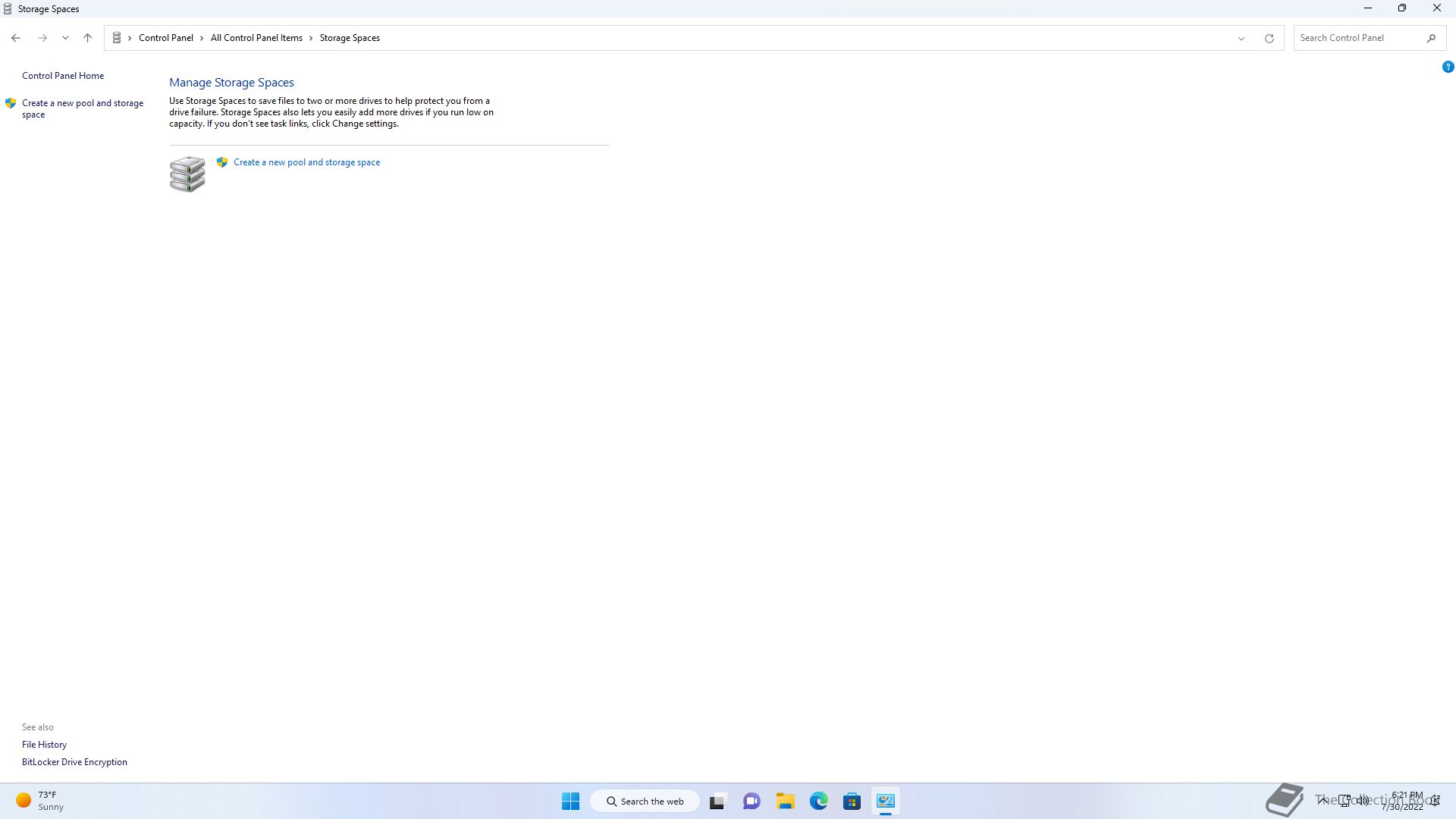Close the Storage Spaces window

1437,8
